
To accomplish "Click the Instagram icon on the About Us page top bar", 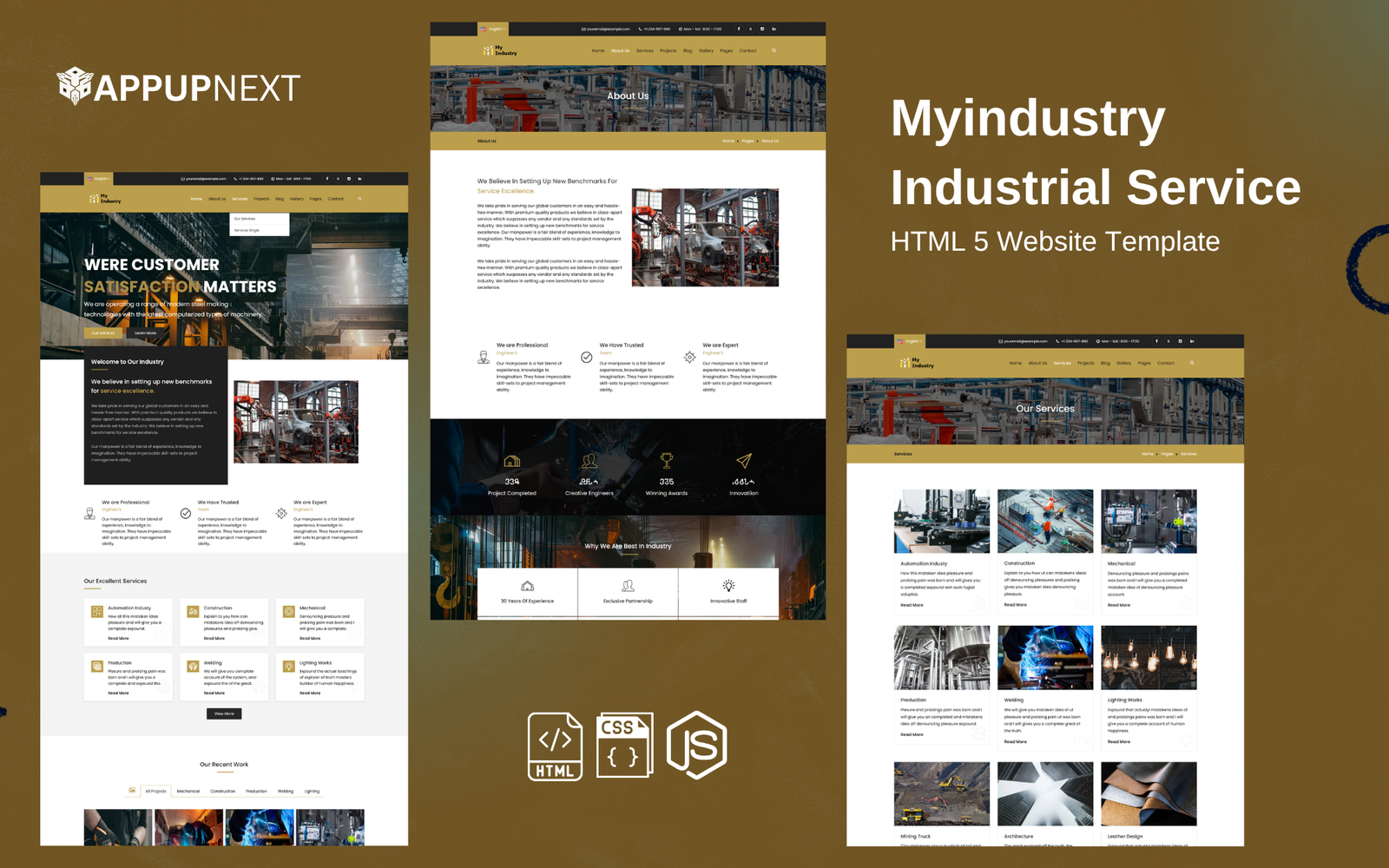I will 762,29.
